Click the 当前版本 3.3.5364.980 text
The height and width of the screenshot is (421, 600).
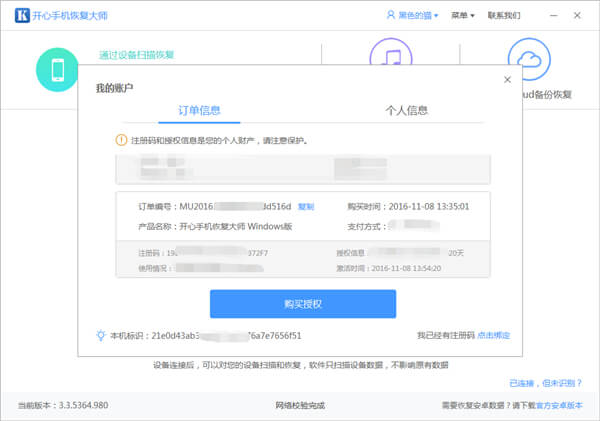(x=63, y=405)
